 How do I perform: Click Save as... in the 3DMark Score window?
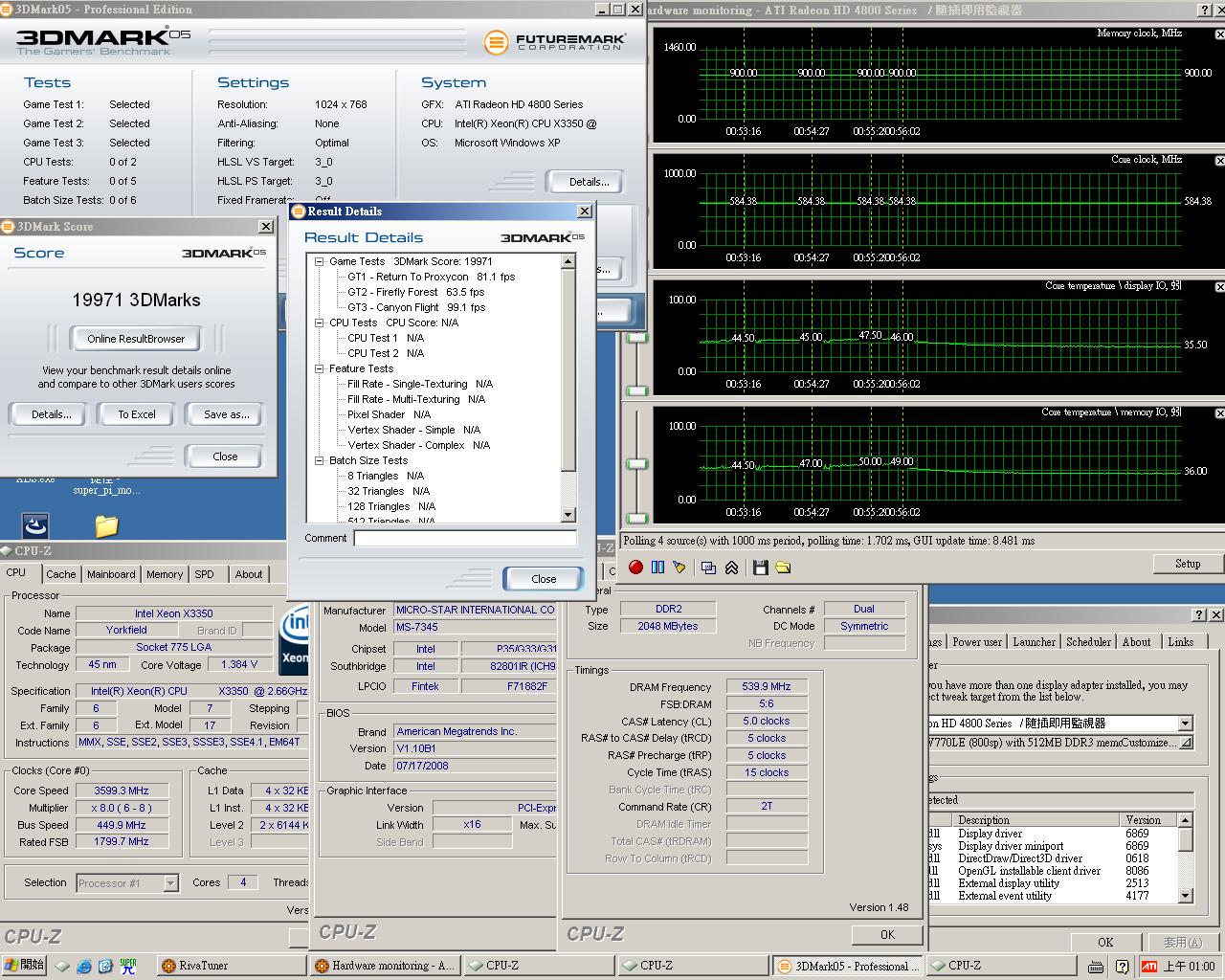(x=227, y=414)
